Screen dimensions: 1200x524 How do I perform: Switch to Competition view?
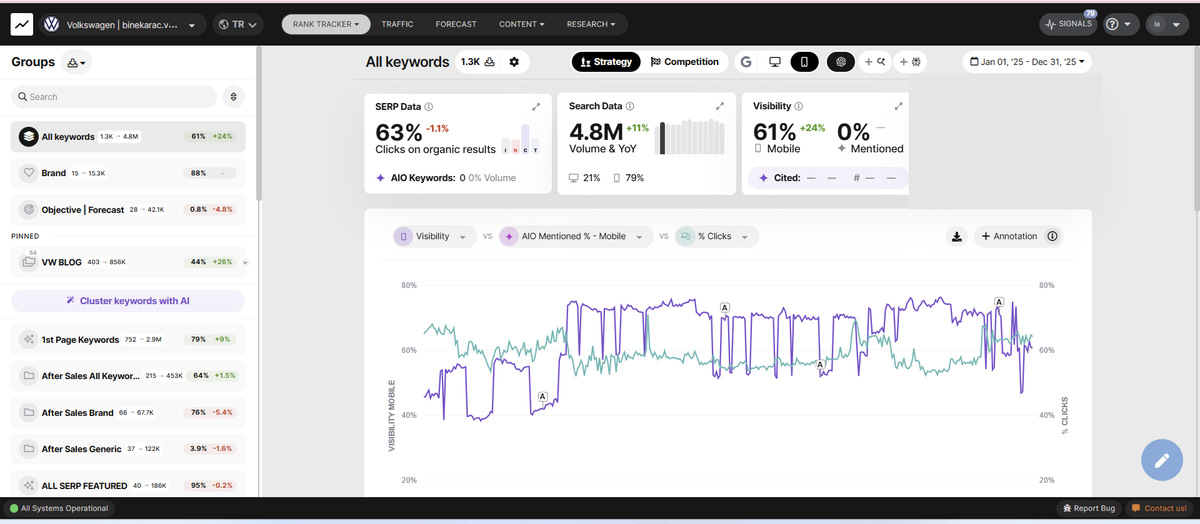(685, 62)
